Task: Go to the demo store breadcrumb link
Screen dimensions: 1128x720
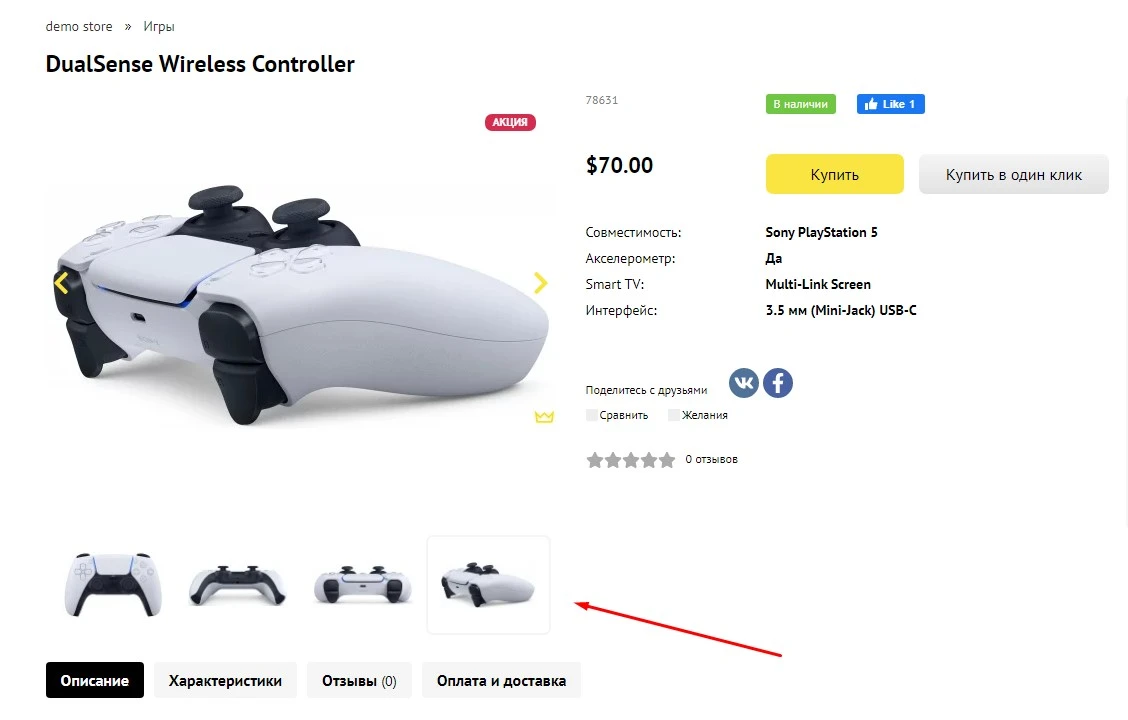Action: tap(79, 27)
